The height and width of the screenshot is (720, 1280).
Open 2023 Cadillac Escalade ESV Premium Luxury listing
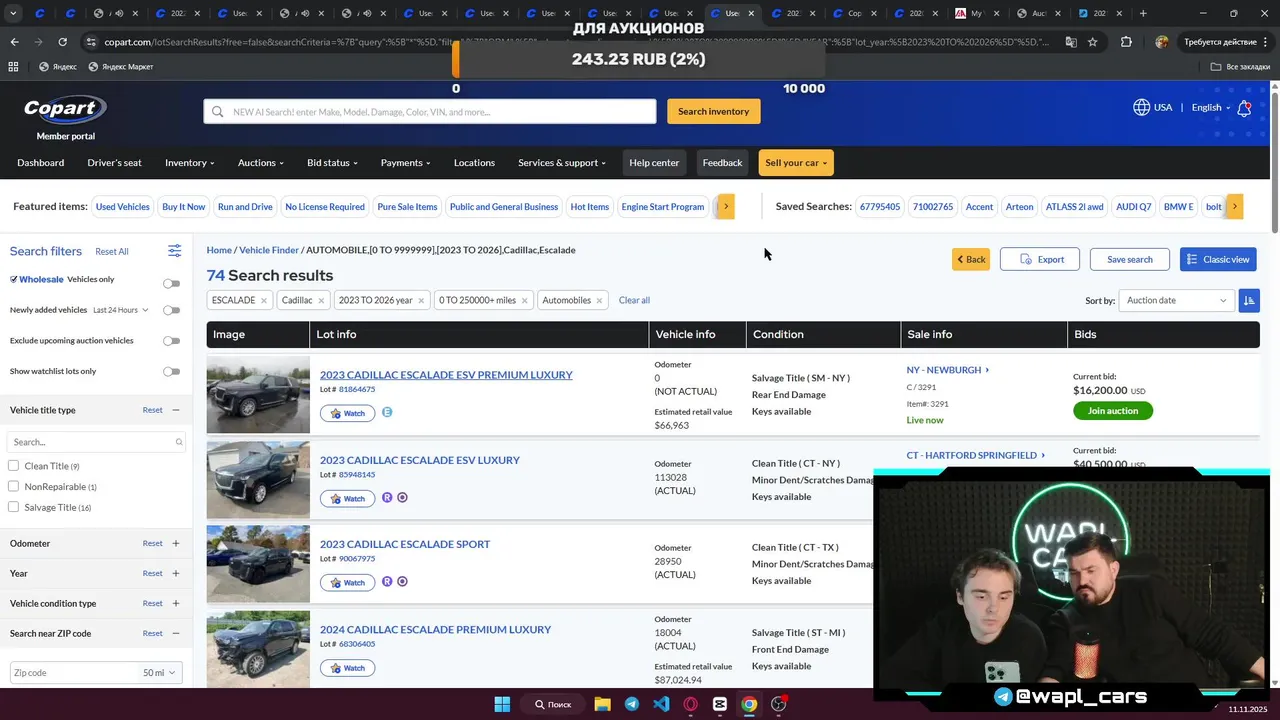tap(446, 375)
